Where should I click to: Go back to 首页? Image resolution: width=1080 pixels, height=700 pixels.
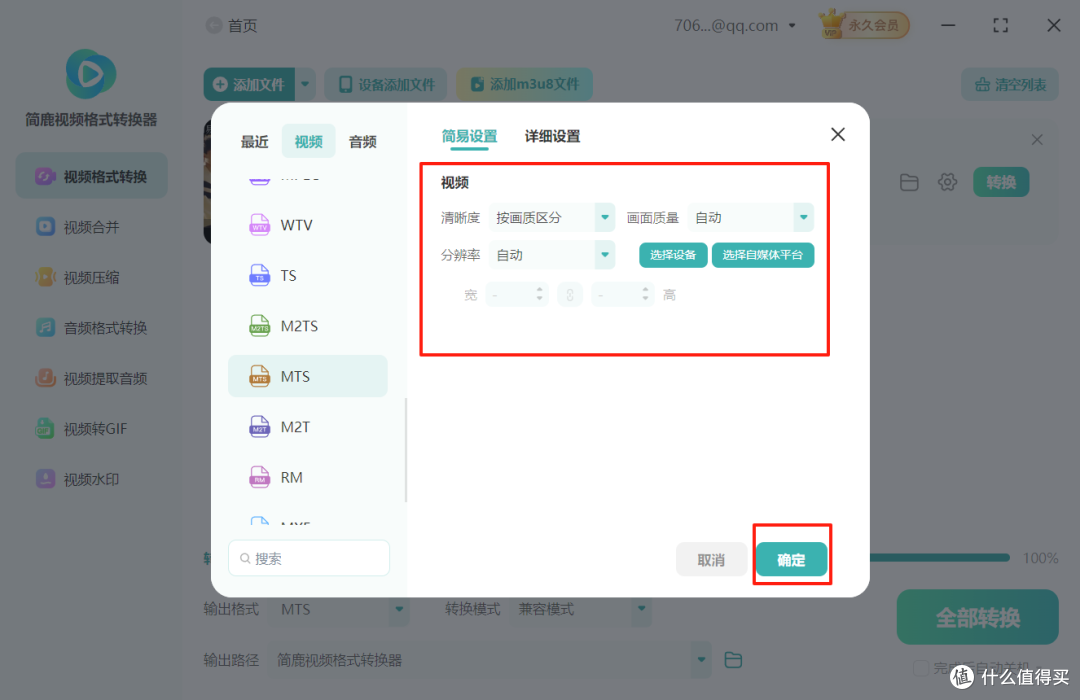(x=231, y=25)
